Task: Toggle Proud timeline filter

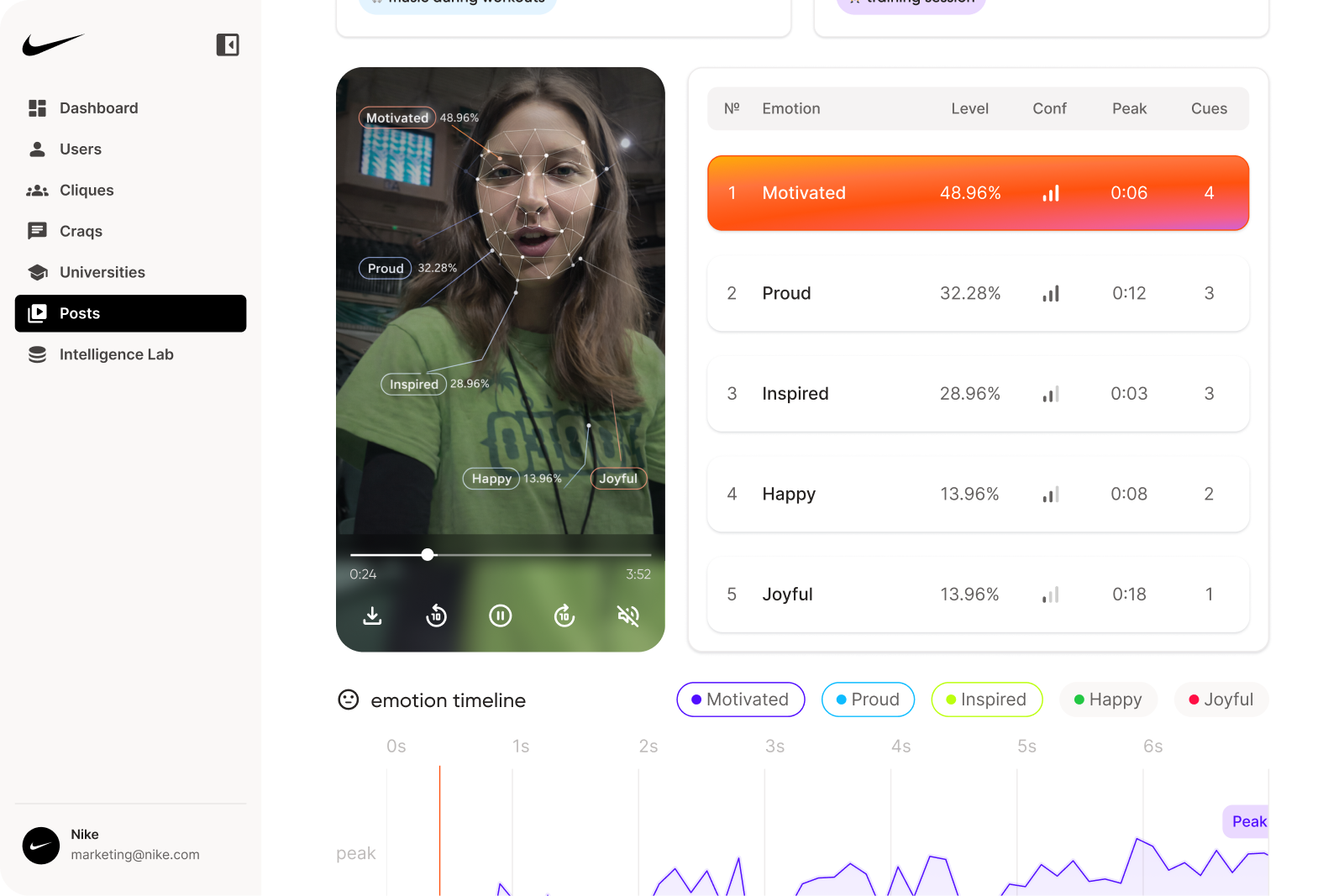Action: pos(868,700)
